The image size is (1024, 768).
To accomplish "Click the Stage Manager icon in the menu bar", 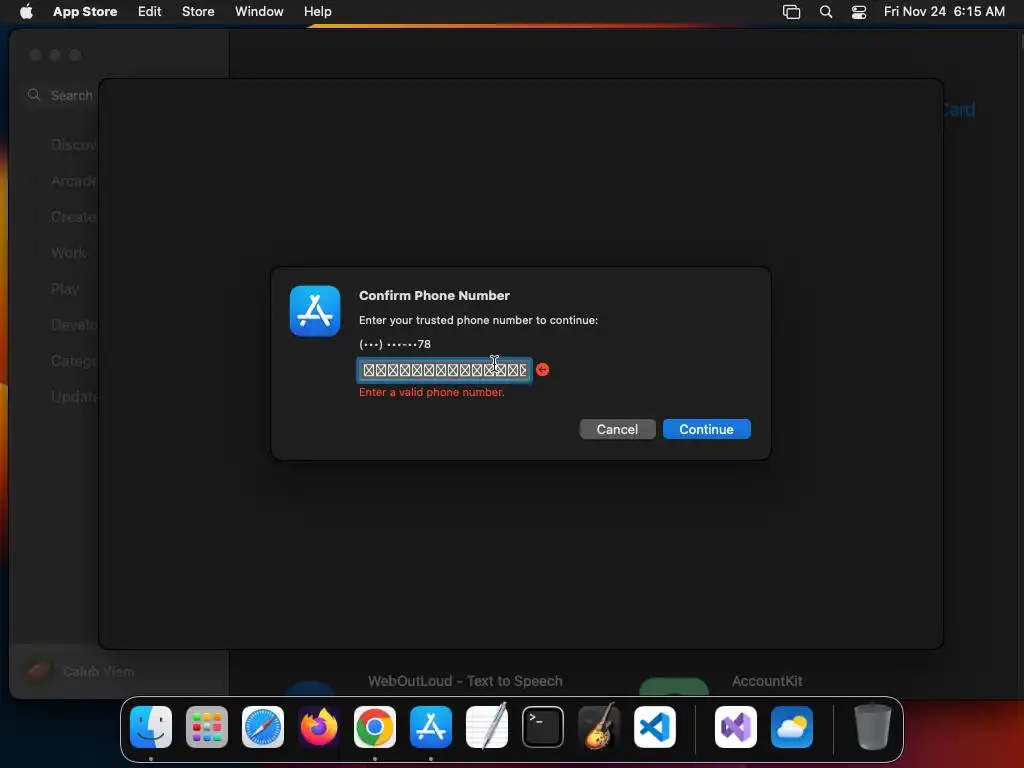I will tap(792, 11).
